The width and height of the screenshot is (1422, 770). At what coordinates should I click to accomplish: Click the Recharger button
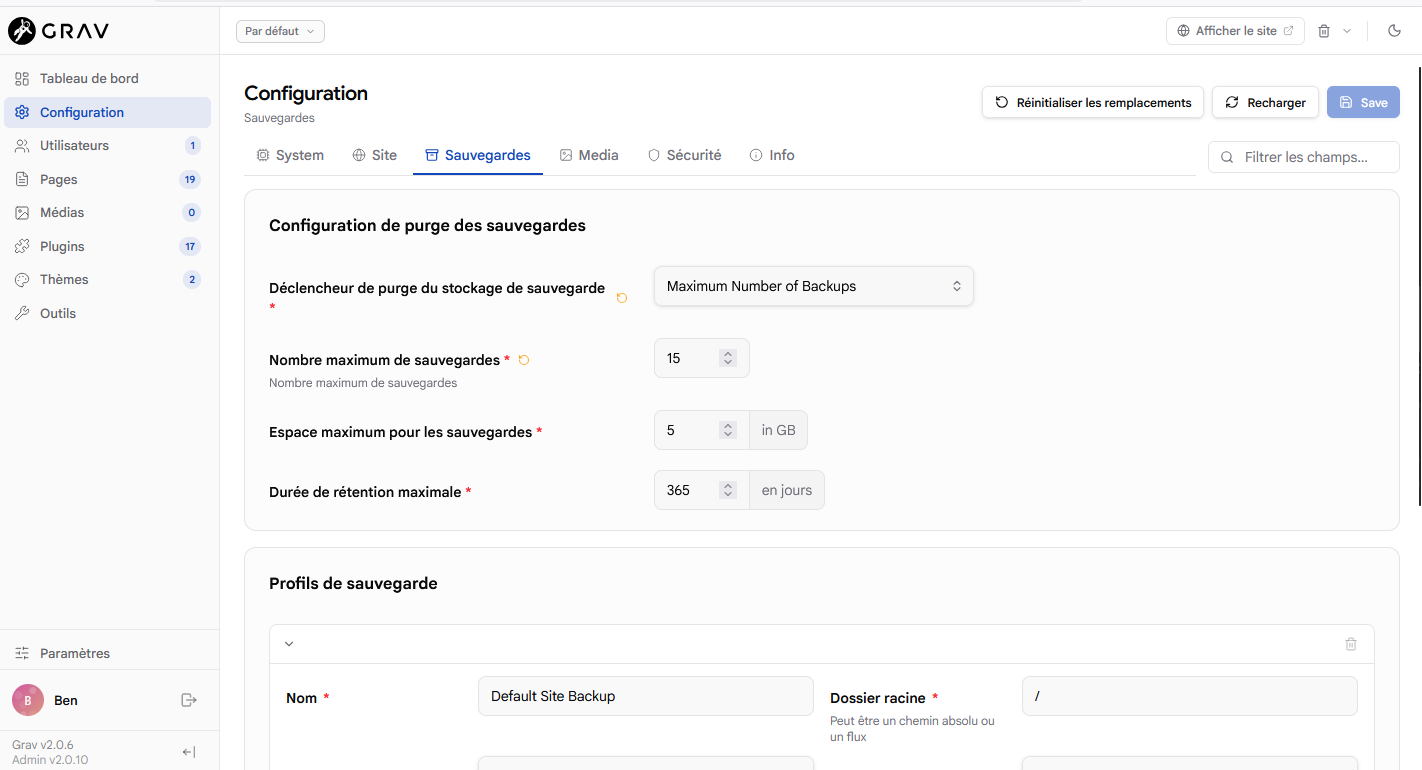(x=1265, y=102)
